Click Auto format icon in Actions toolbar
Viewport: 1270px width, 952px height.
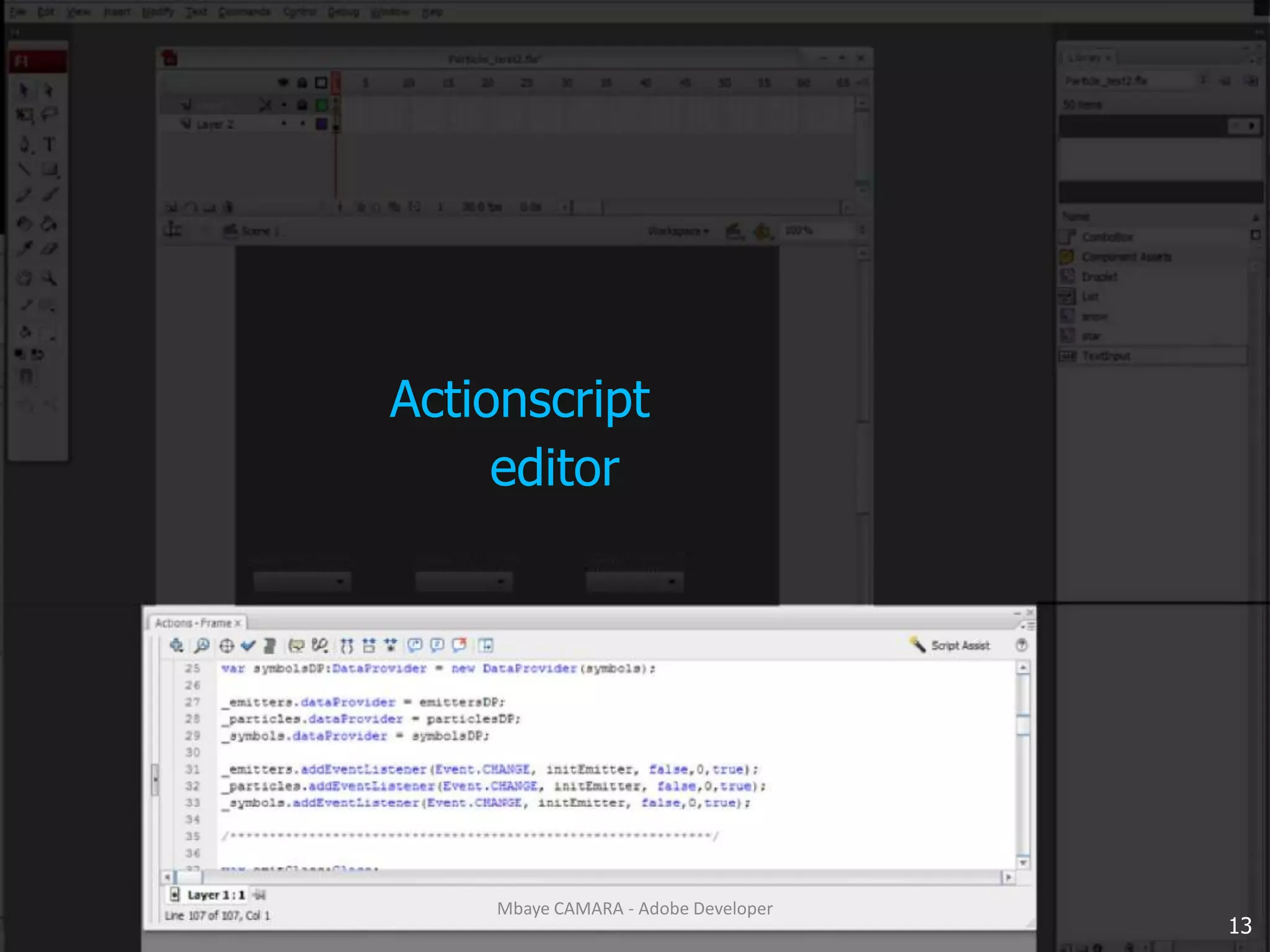270,646
